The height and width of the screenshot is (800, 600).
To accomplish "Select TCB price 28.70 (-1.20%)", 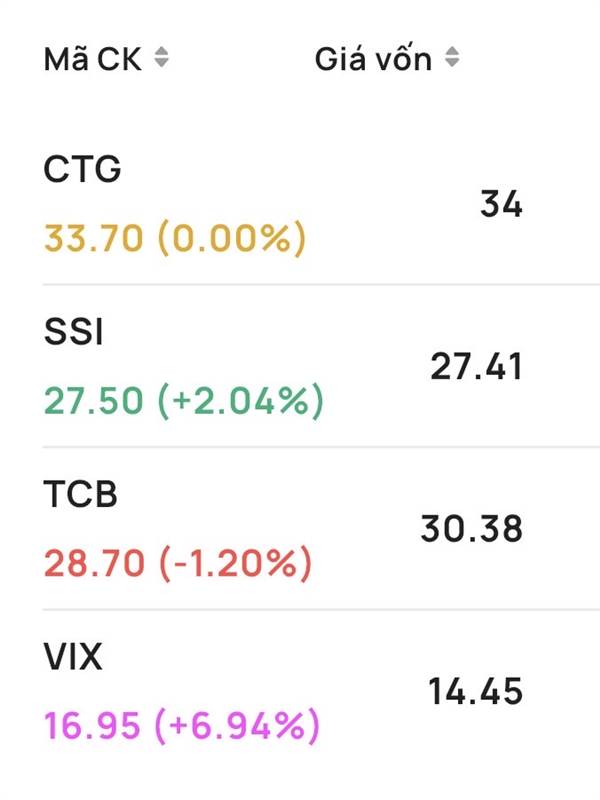I will coord(178,563).
